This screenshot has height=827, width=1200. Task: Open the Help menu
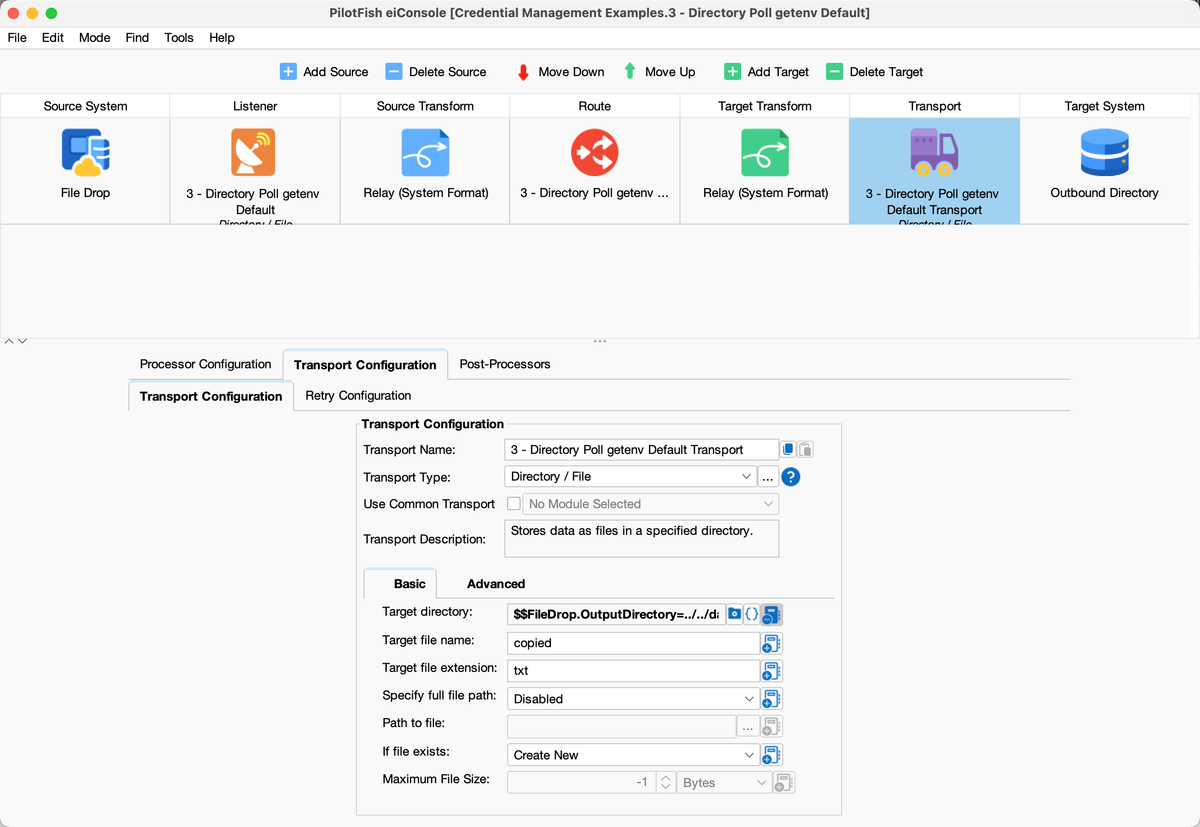[x=222, y=37]
